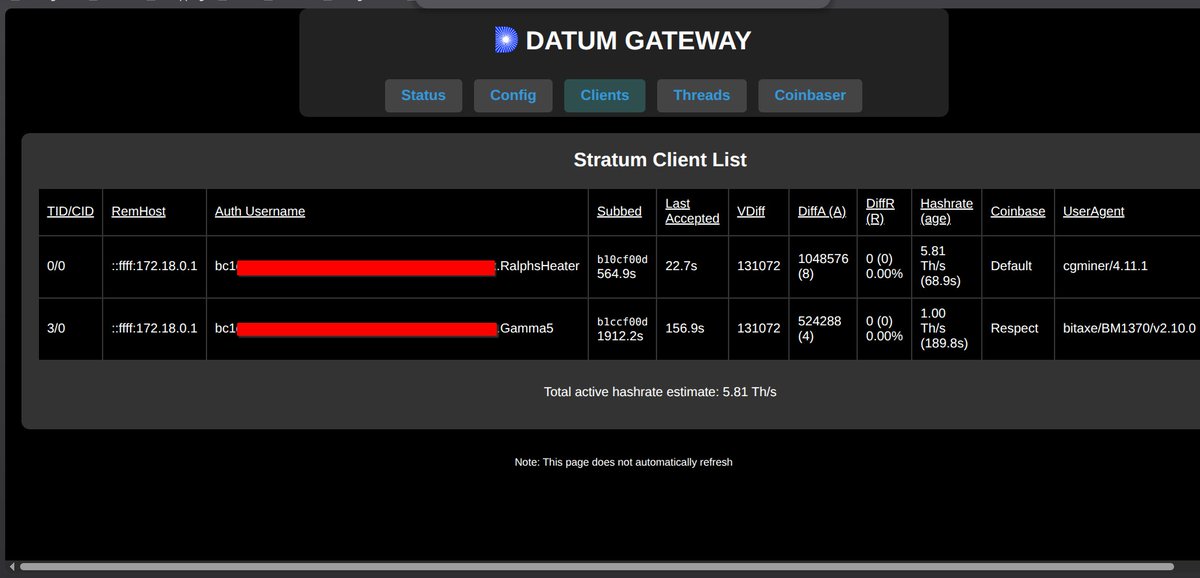Click DiffR value in RalphsHeater row
This screenshot has width=1200, height=578.
[884, 266]
